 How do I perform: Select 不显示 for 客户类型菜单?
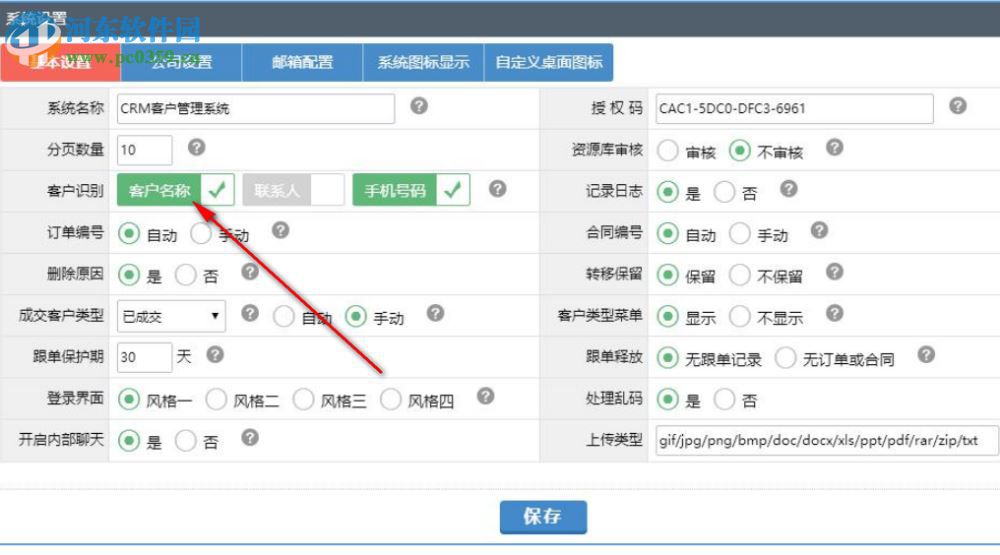pos(740,316)
